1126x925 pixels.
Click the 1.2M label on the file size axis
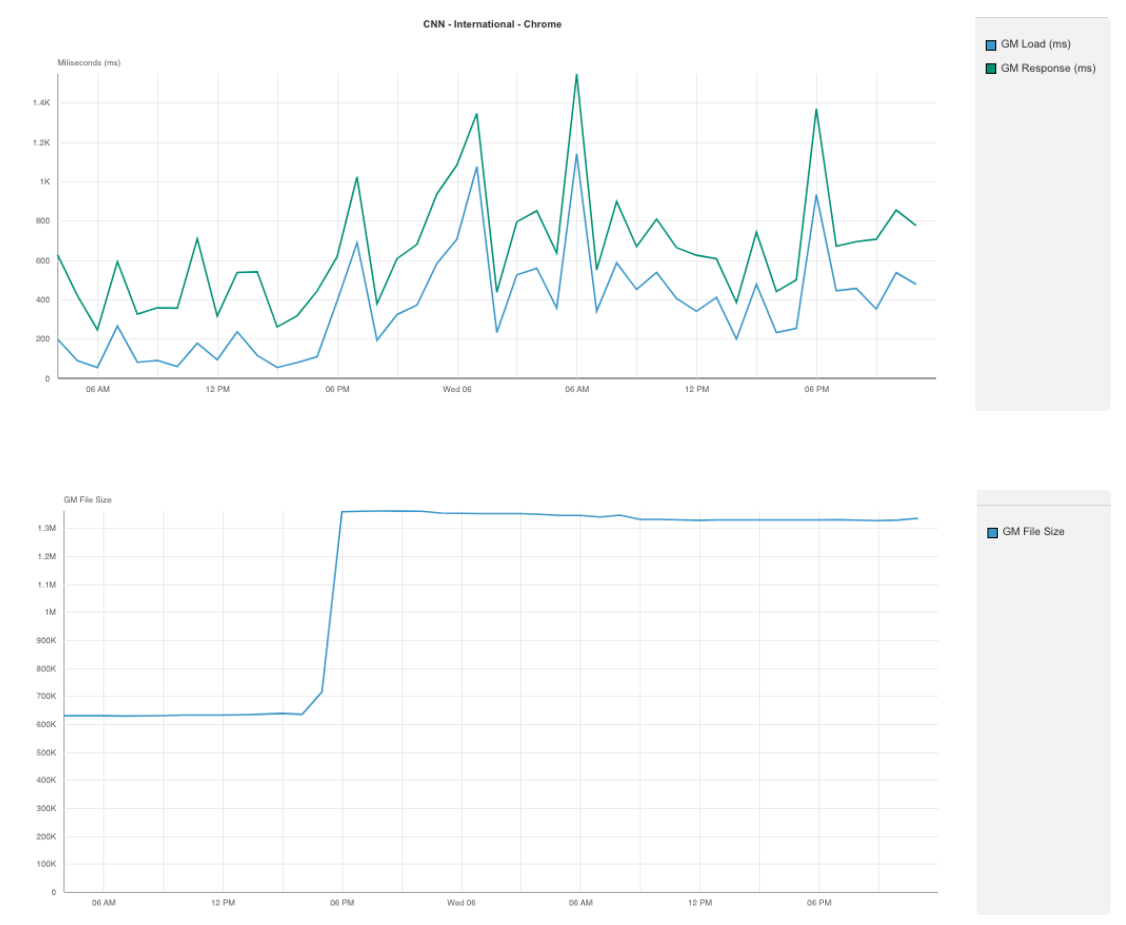pyautogui.click(x=47, y=557)
